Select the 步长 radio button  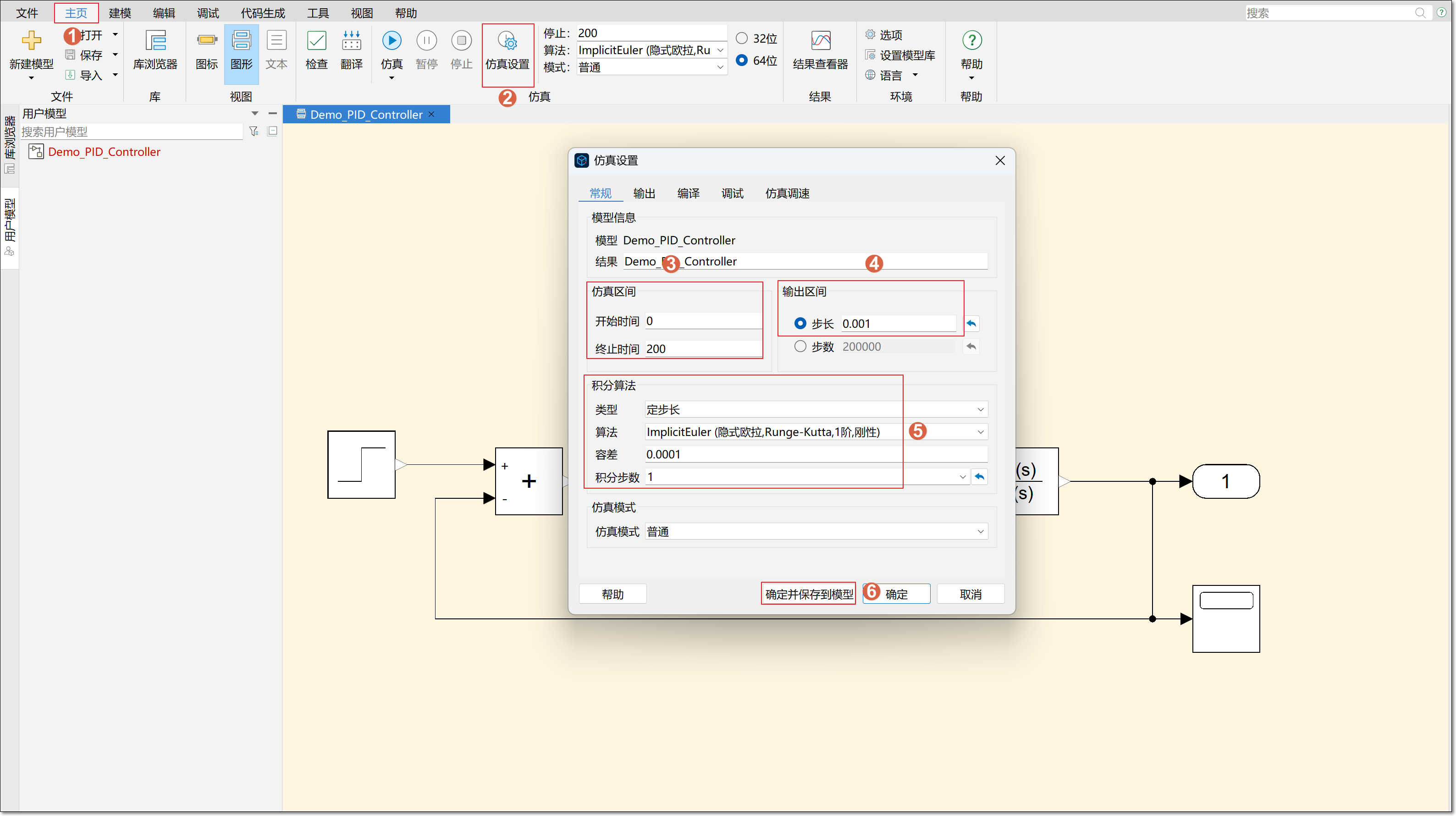[800, 324]
